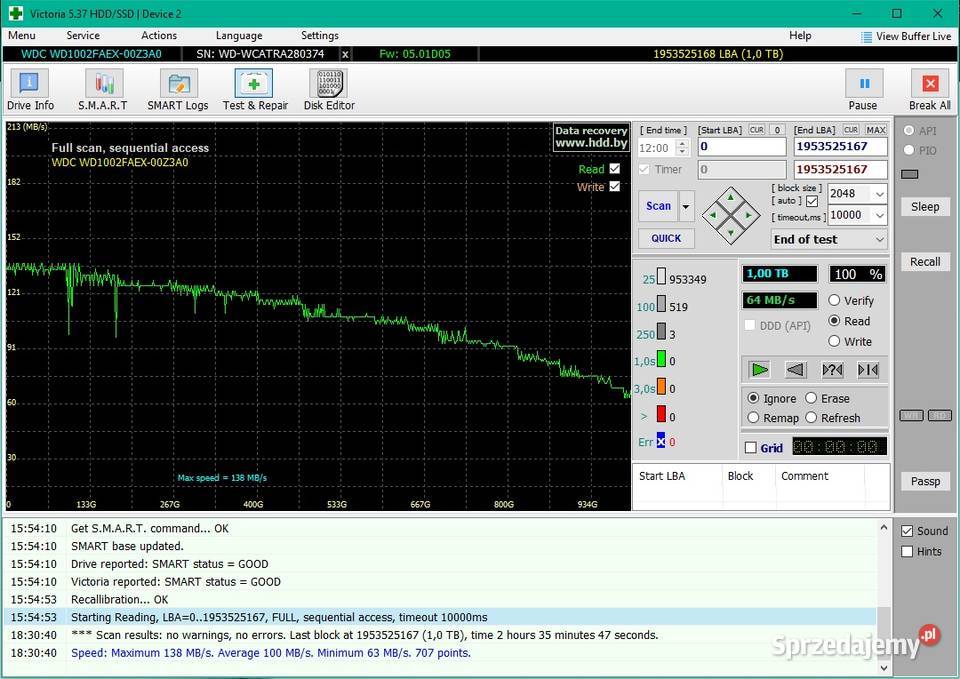Toggle the block size auto checkbox

tap(812, 201)
